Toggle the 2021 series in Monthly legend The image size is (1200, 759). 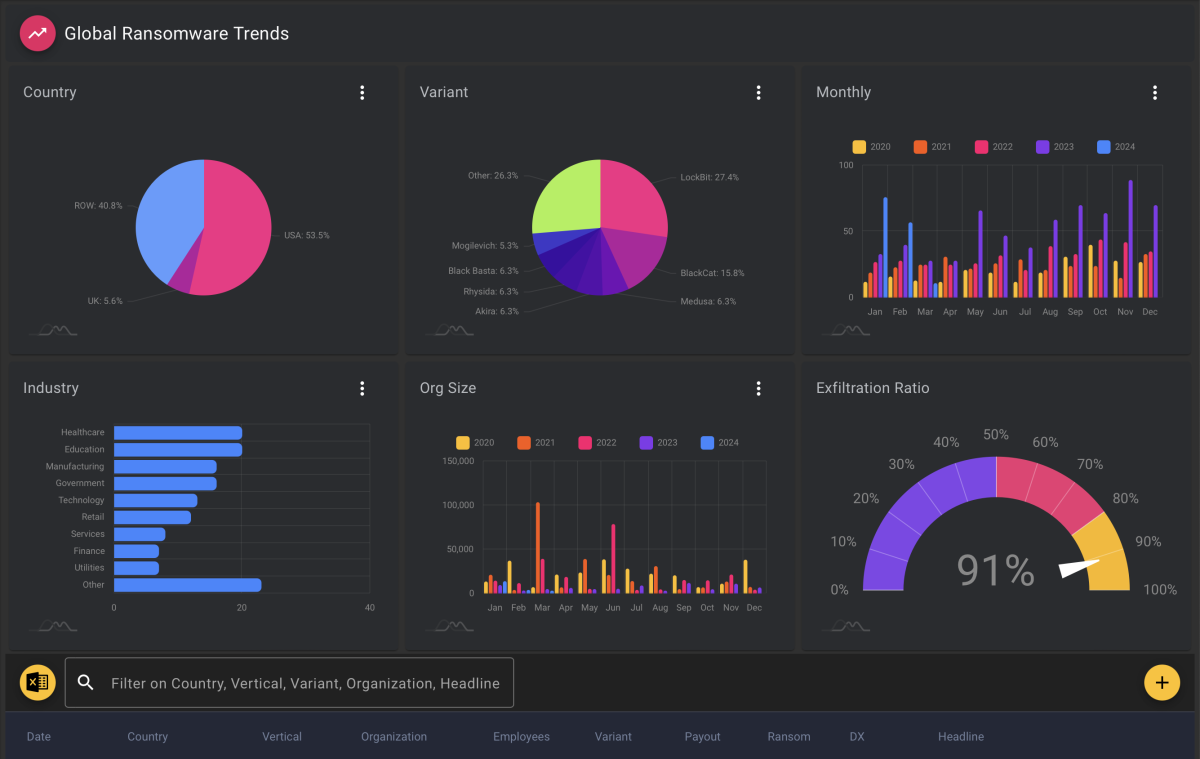932,147
